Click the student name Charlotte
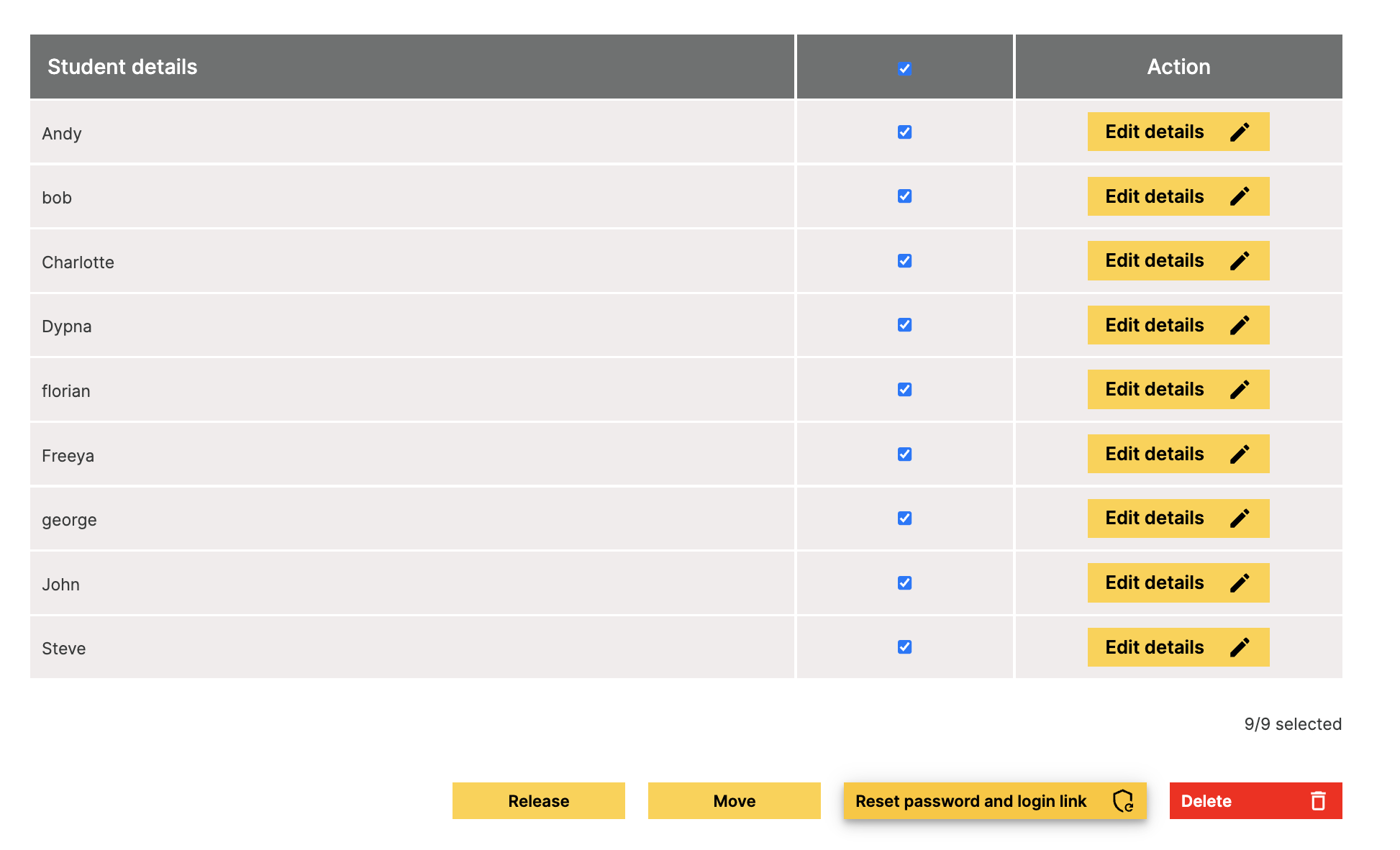 pos(78,262)
